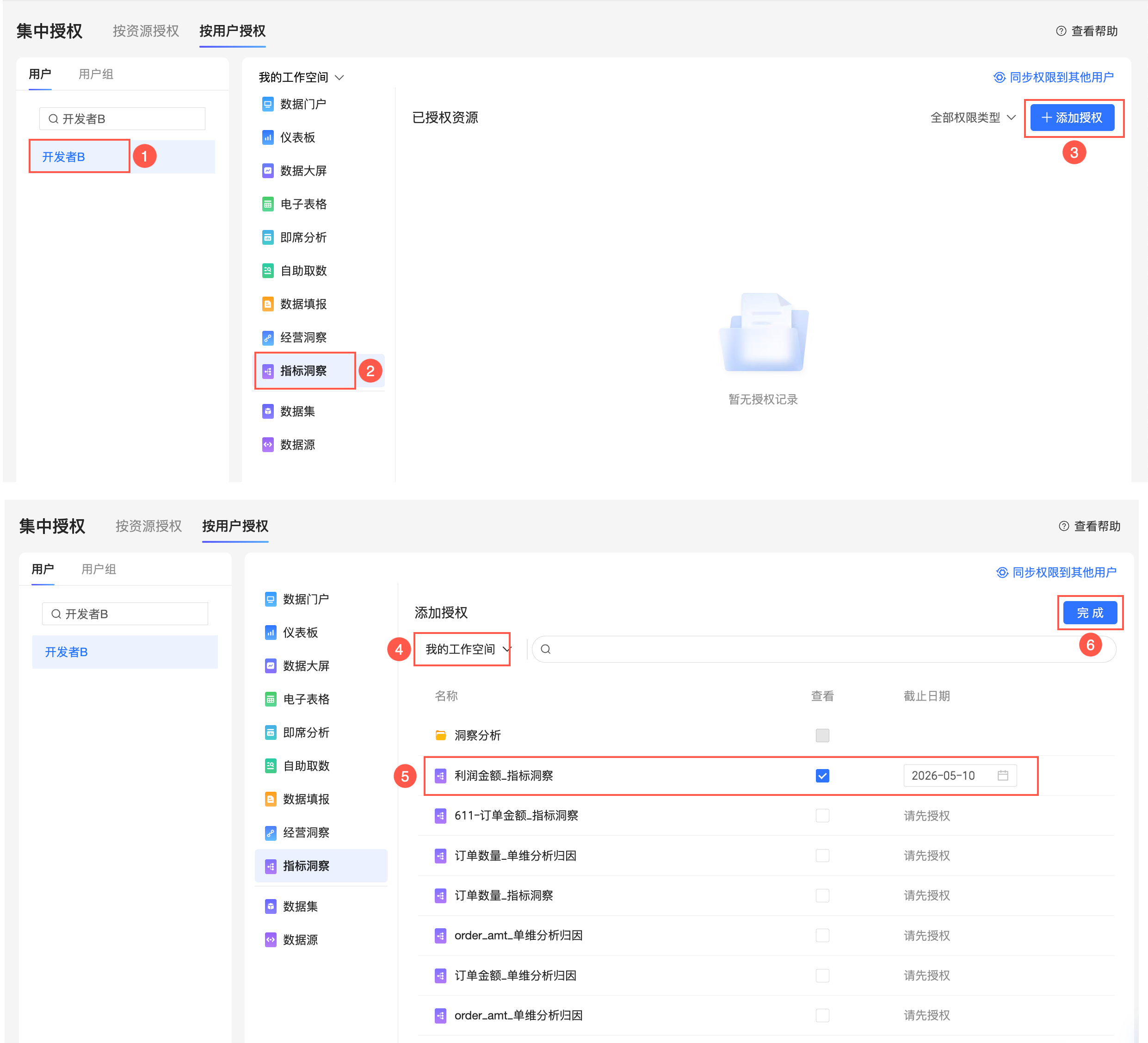Open the 我的工作空间 dropdown above 数据门户
Image resolution: width=1148 pixels, height=1043 pixels.
tap(301, 77)
